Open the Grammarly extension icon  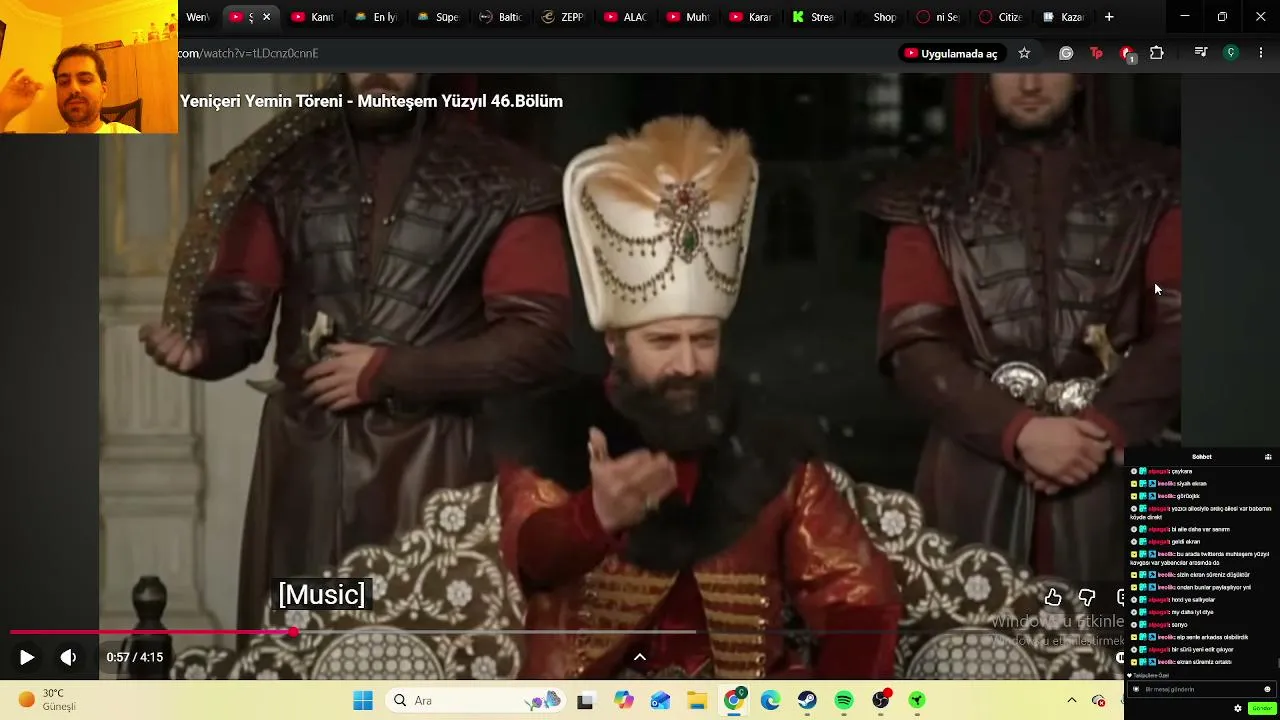pyautogui.click(x=1066, y=53)
